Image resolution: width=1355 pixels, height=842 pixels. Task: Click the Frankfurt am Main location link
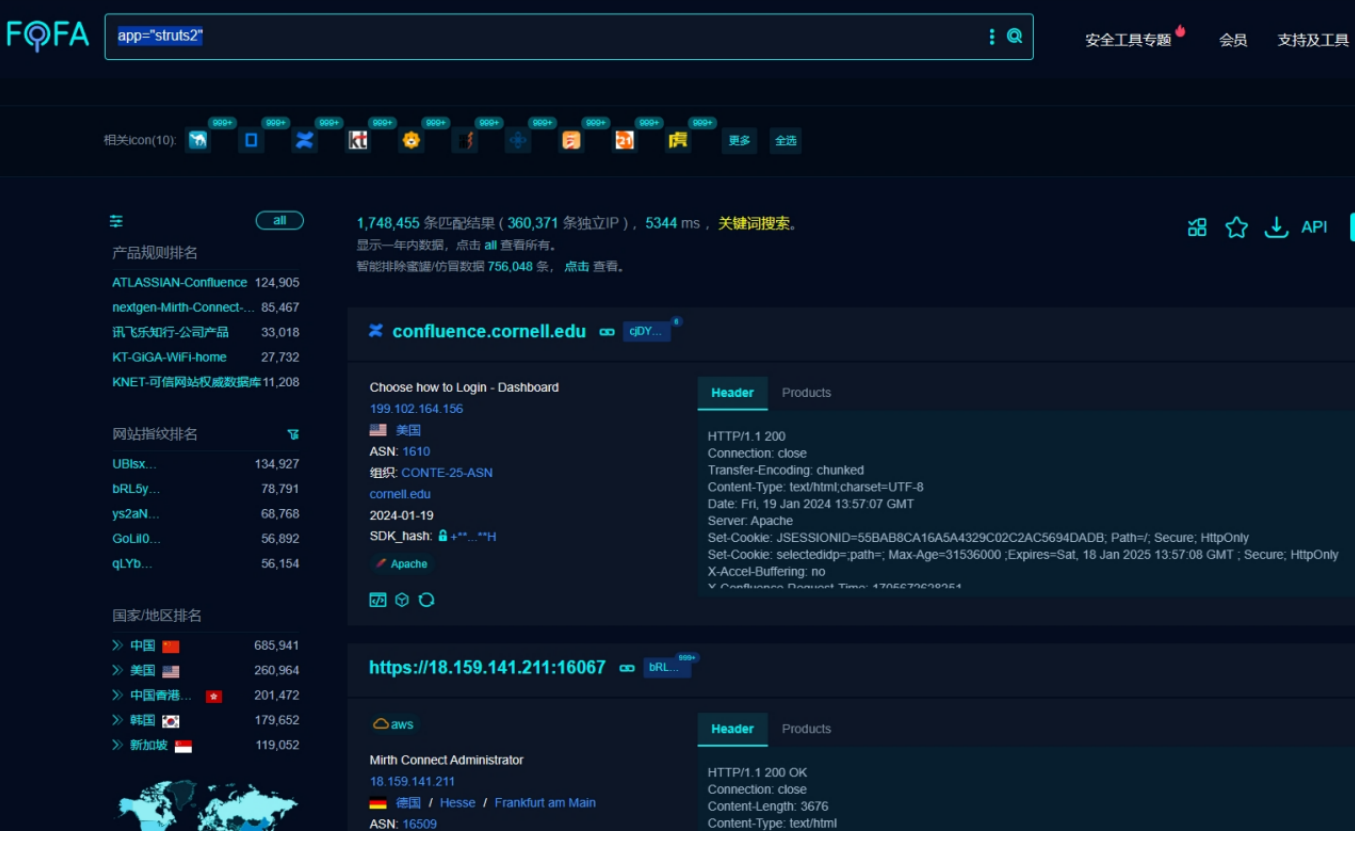[545, 803]
